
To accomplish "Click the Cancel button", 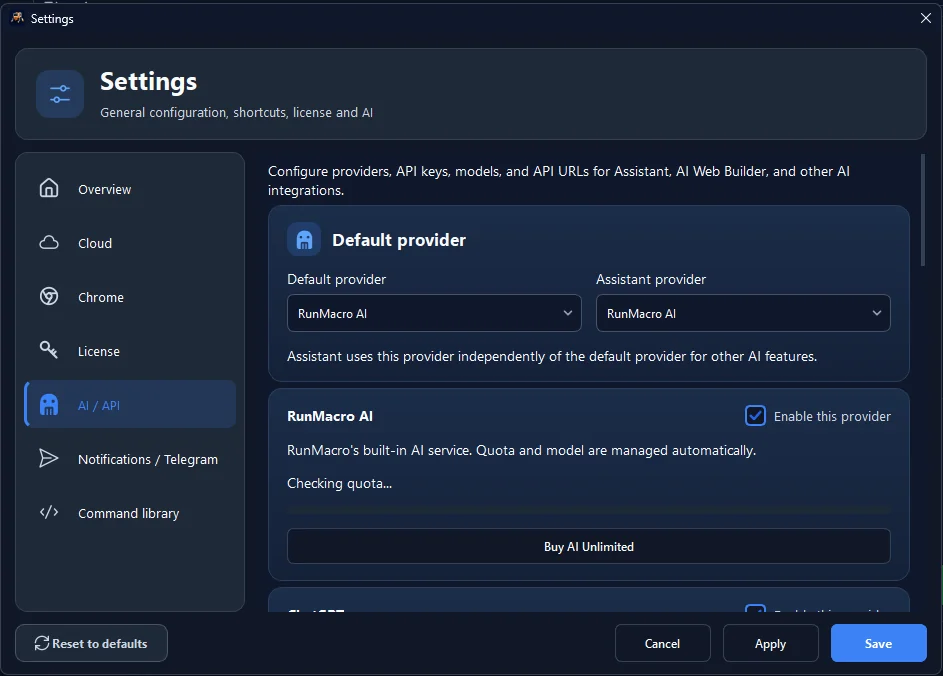I will point(662,643).
